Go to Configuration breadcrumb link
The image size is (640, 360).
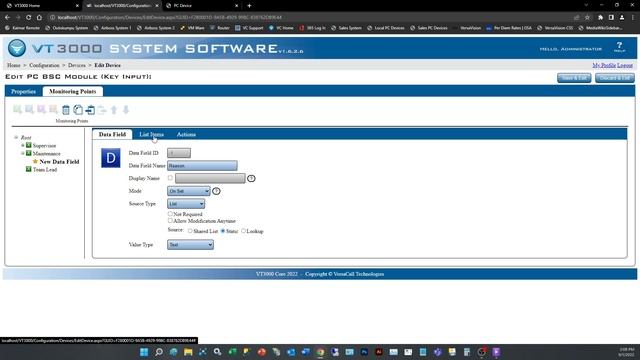[44, 65]
